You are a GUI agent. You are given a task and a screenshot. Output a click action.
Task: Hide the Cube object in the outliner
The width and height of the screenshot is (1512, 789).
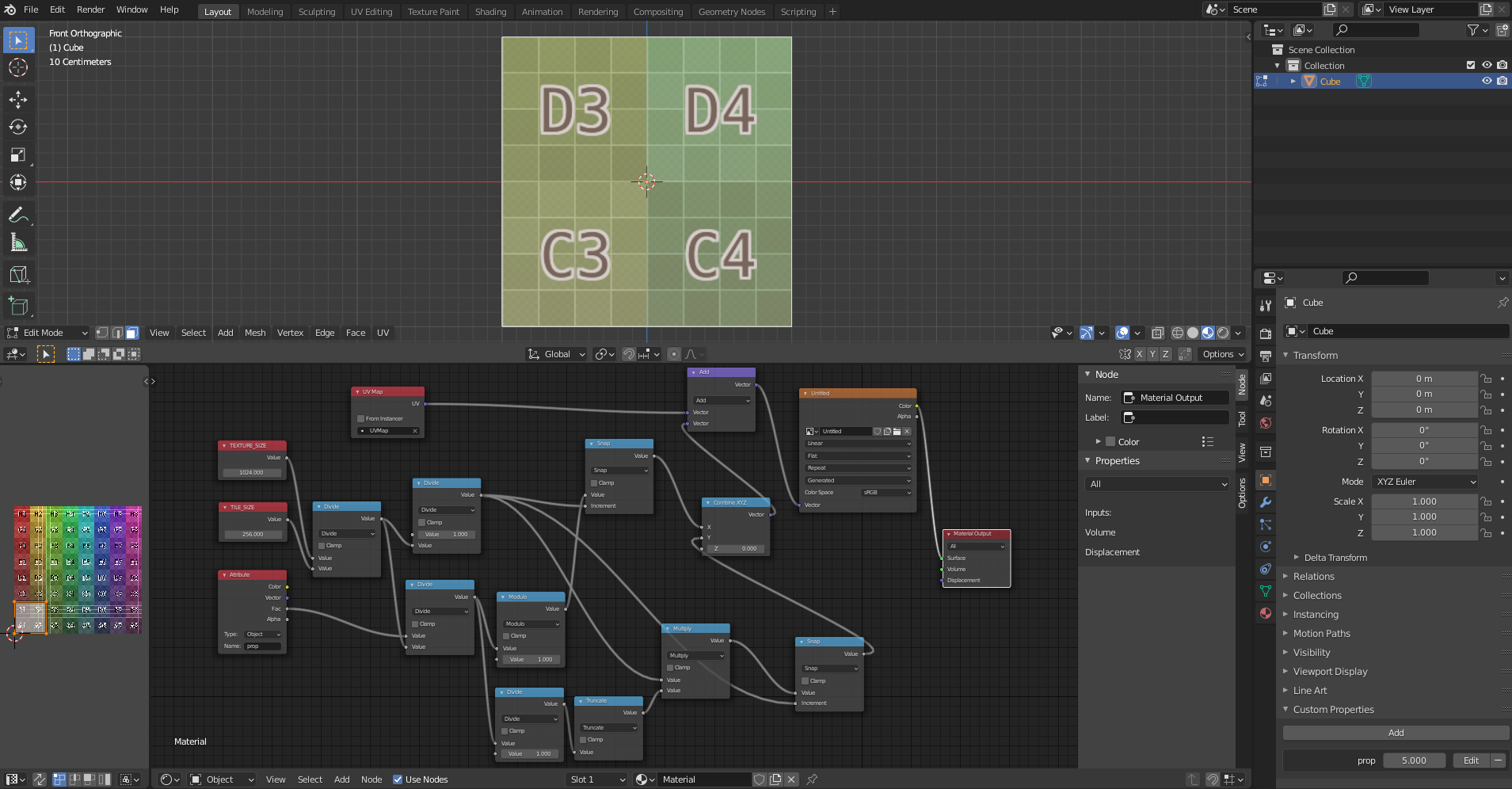[1487, 81]
